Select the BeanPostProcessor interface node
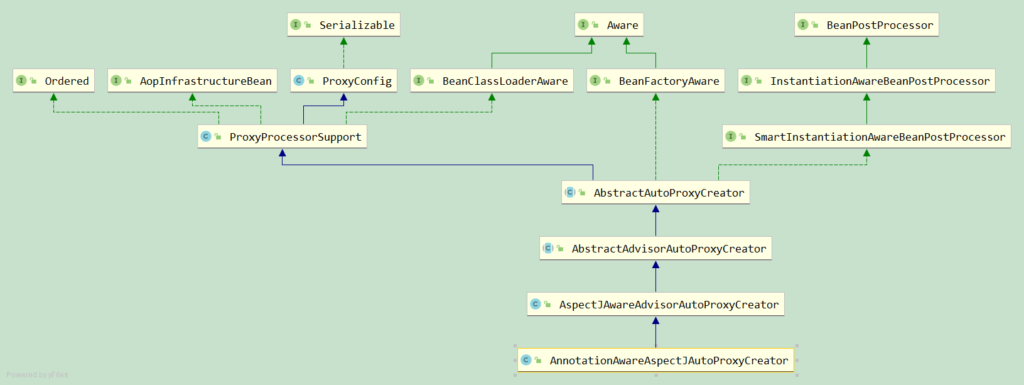This screenshot has height=385, width=1024. 866,25
